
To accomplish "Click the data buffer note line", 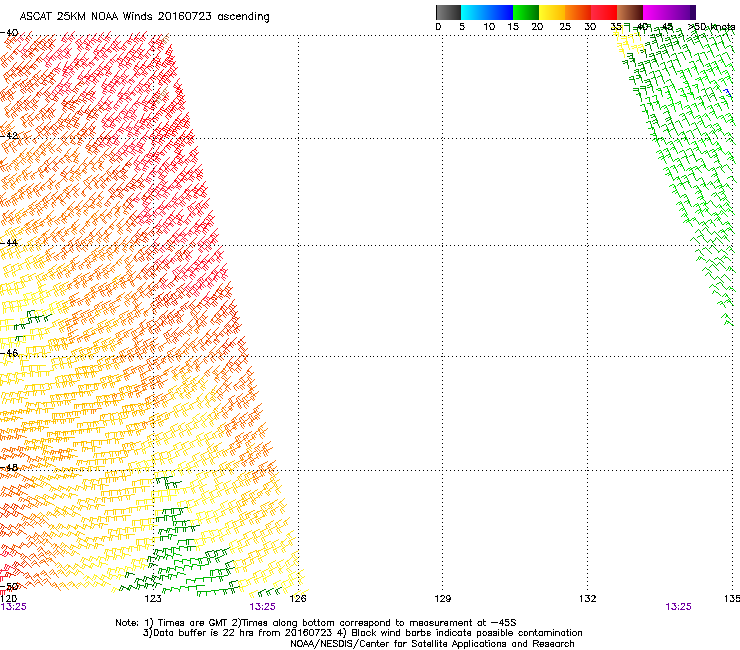I will 362,633.
